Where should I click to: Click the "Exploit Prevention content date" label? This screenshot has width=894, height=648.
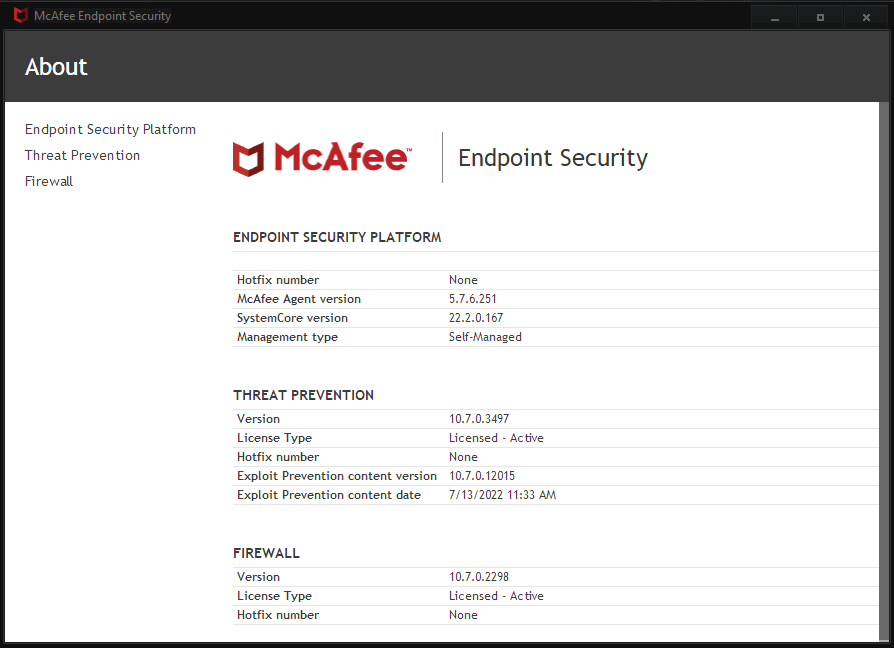(328, 495)
